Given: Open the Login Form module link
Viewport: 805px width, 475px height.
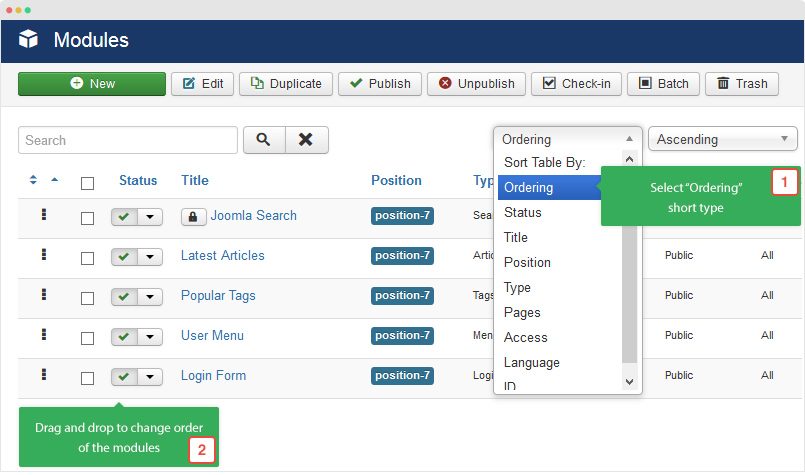Looking at the screenshot, I should (213, 376).
